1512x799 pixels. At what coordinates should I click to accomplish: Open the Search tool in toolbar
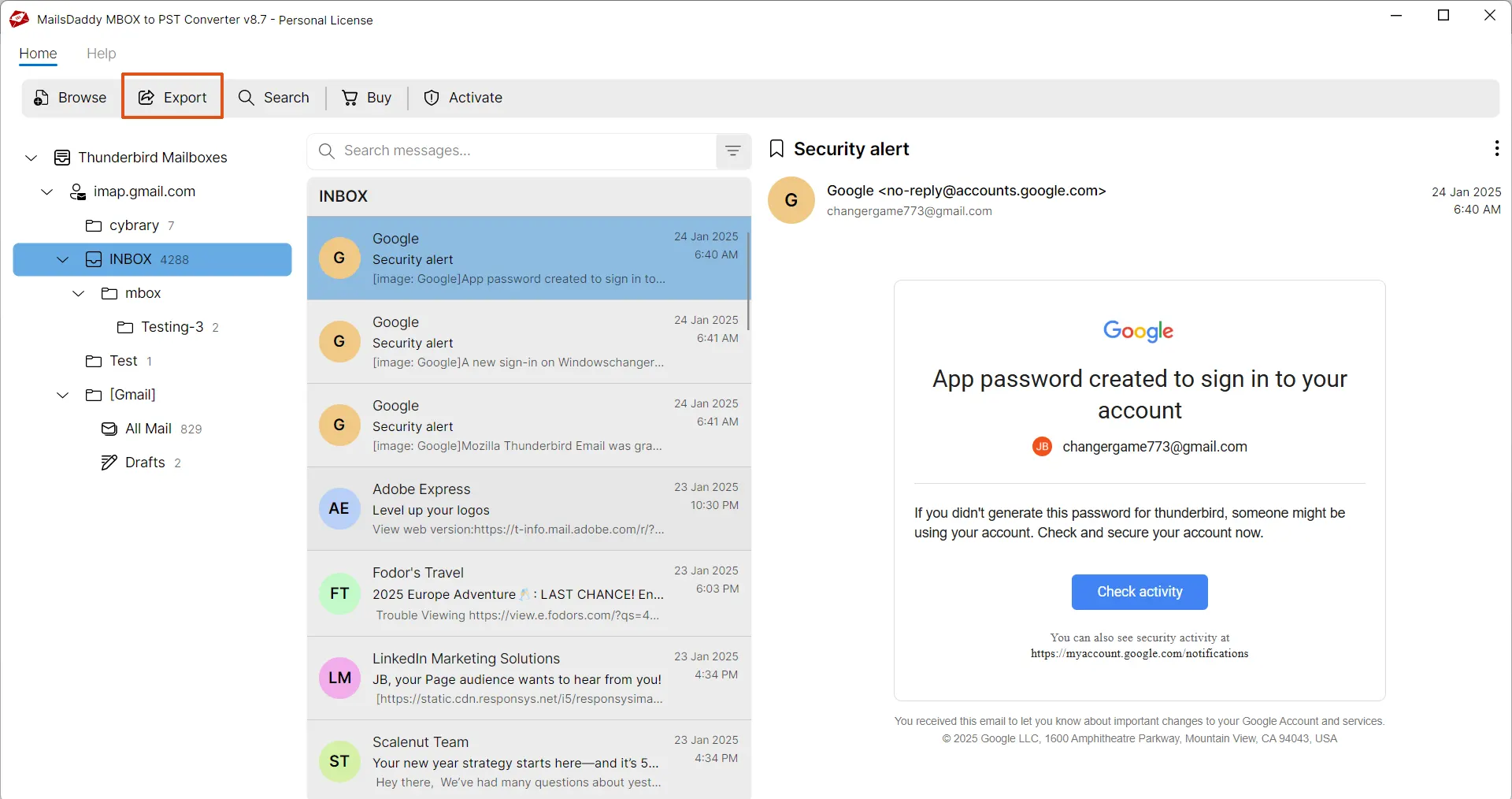click(274, 98)
